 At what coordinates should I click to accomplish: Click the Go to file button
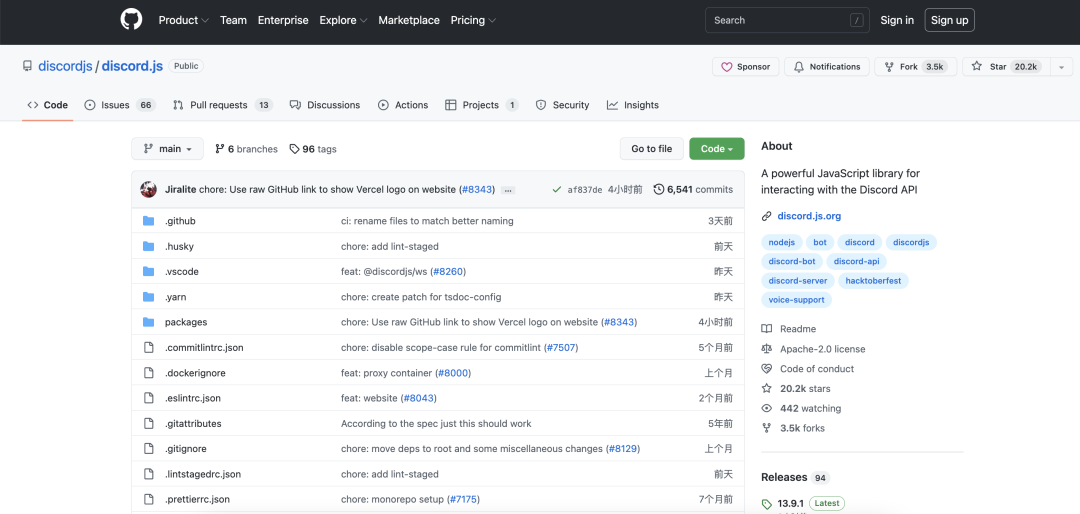[652, 149]
